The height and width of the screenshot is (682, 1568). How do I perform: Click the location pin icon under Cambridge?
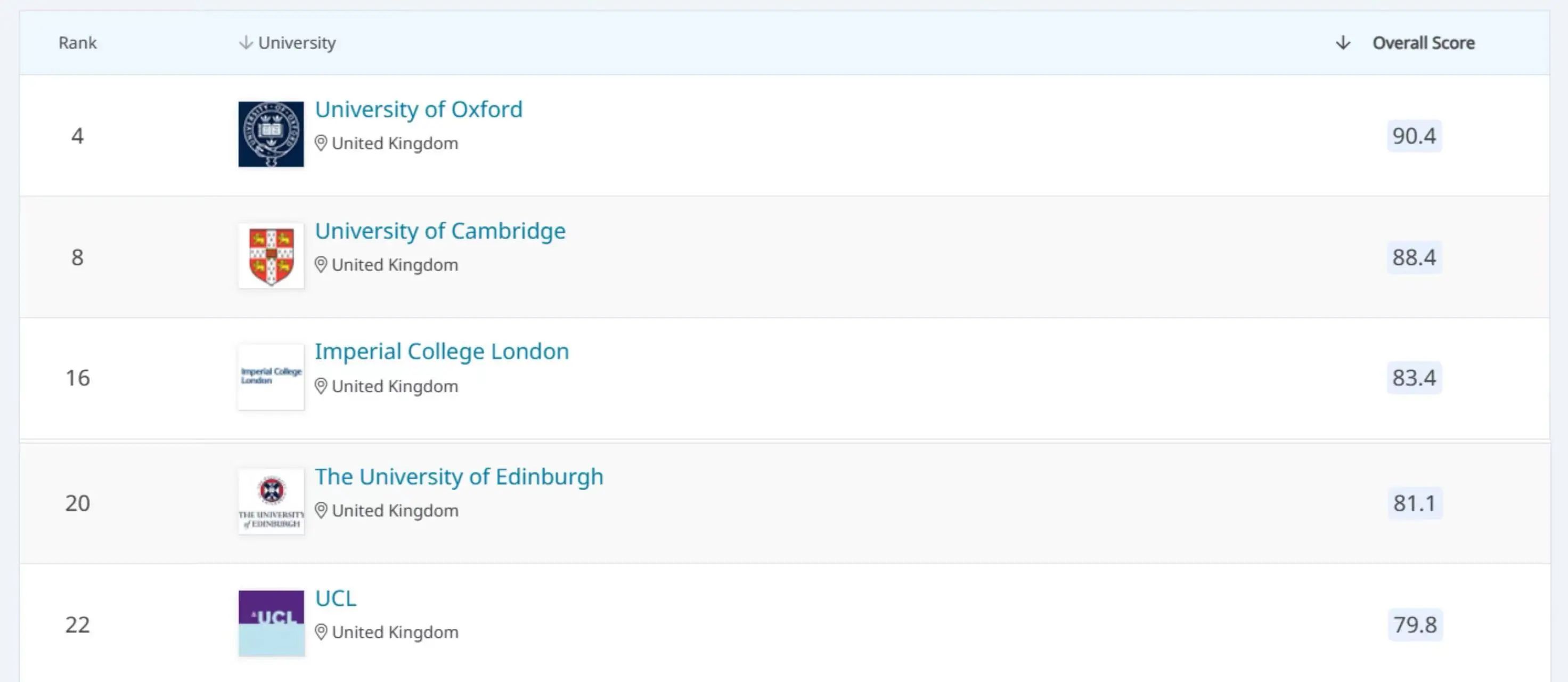[x=321, y=265]
